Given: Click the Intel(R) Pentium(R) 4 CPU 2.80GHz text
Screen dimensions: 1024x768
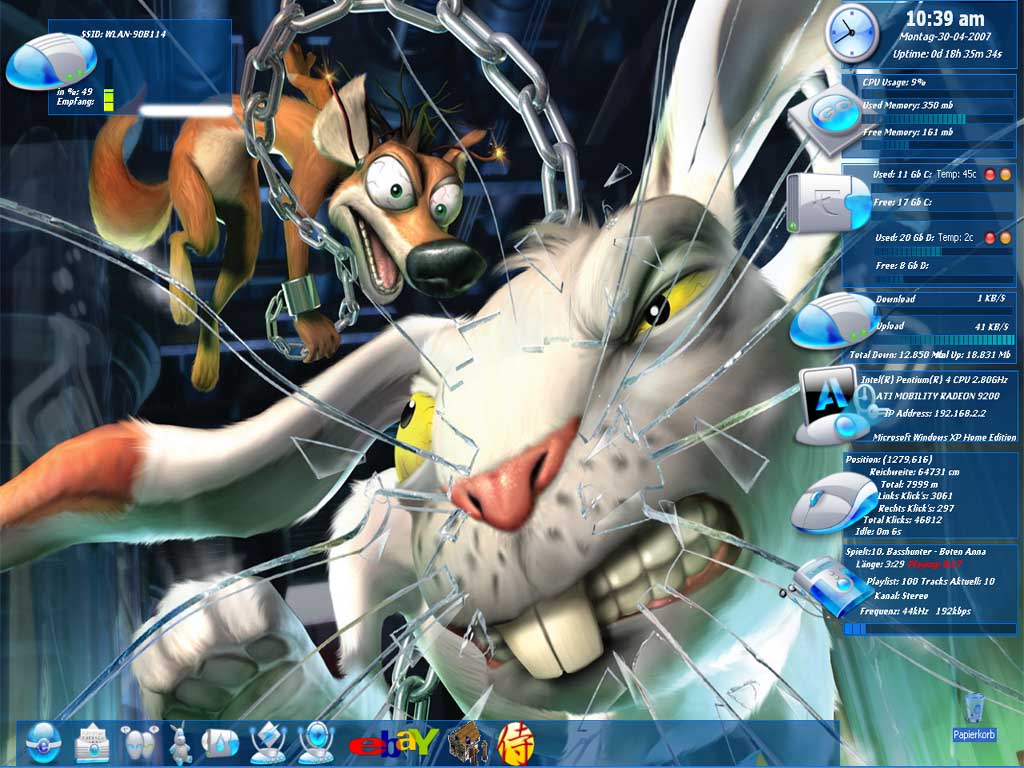Looking at the screenshot, I should click(934, 379).
